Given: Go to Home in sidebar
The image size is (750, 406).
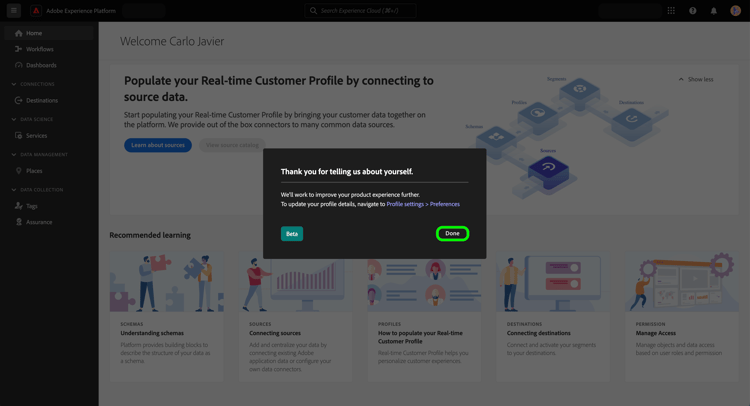Looking at the screenshot, I should (48, 33).
